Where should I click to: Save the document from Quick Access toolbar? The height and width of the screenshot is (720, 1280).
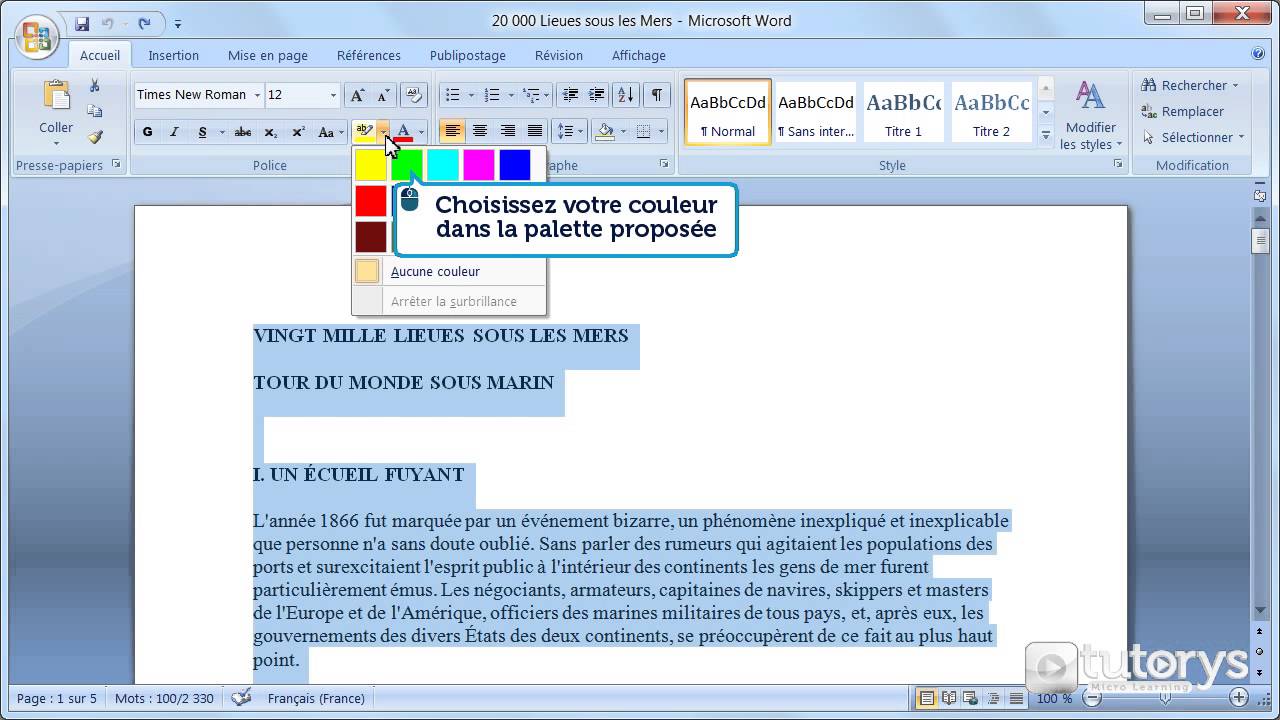82,23
